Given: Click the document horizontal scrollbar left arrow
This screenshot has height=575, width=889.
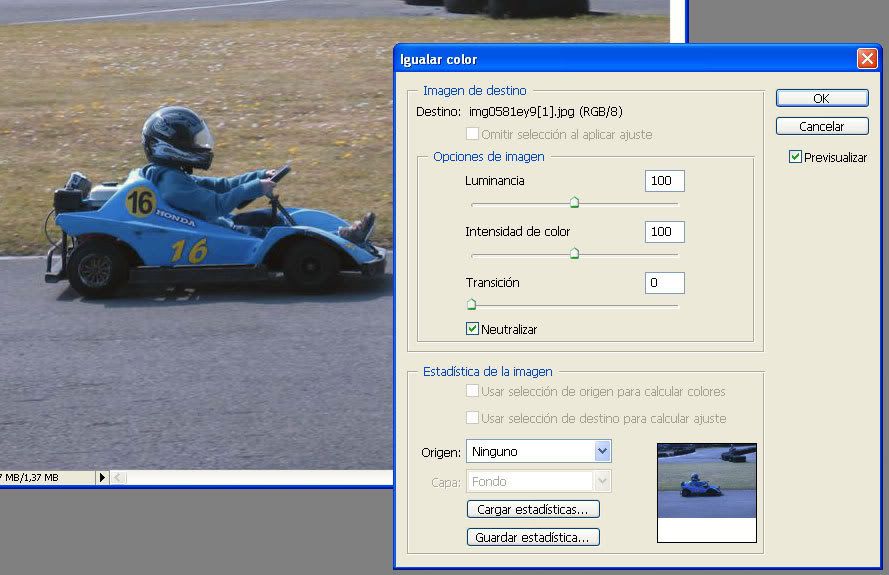Looking at the screenshot, I should point(118,477).
